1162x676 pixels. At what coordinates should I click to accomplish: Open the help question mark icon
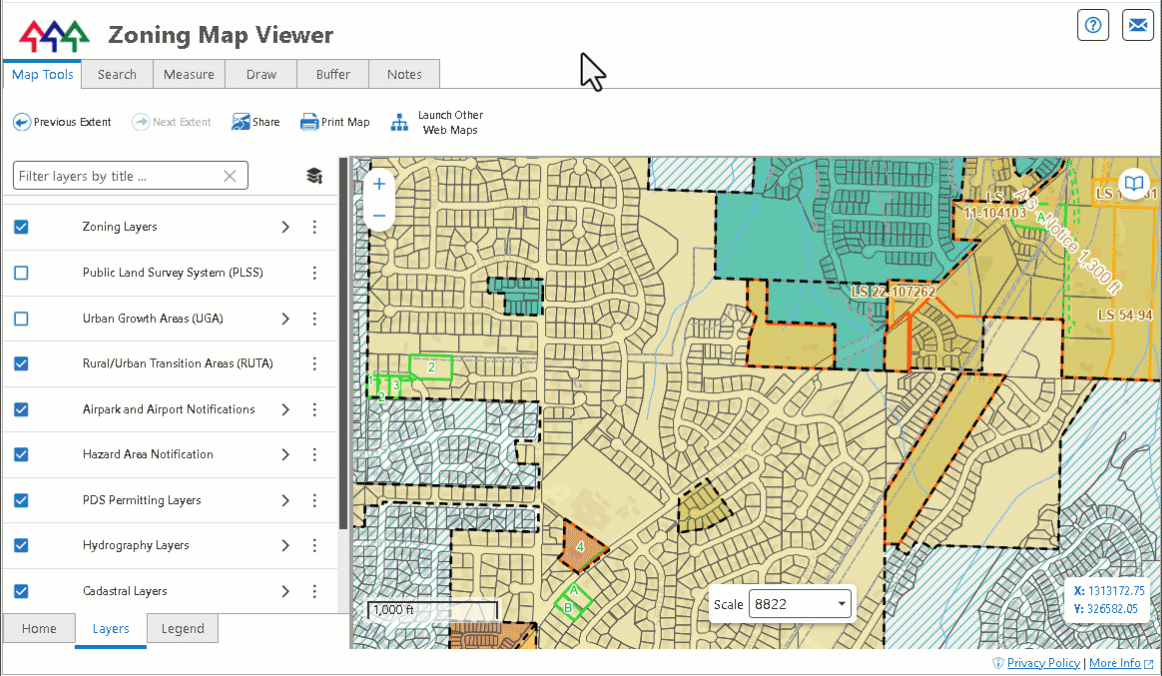point(1093,25)
